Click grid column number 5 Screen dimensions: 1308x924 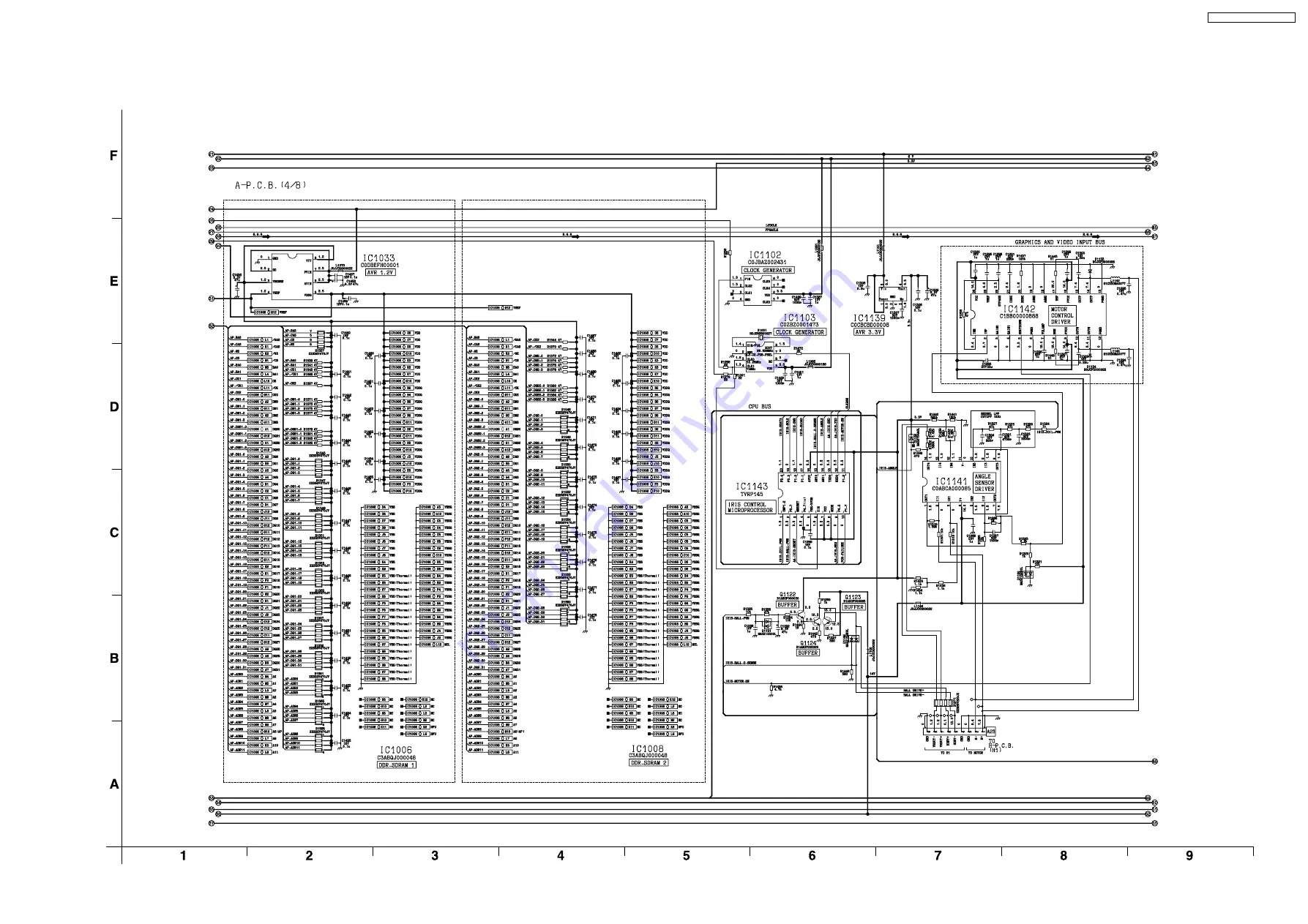(687, 856)
